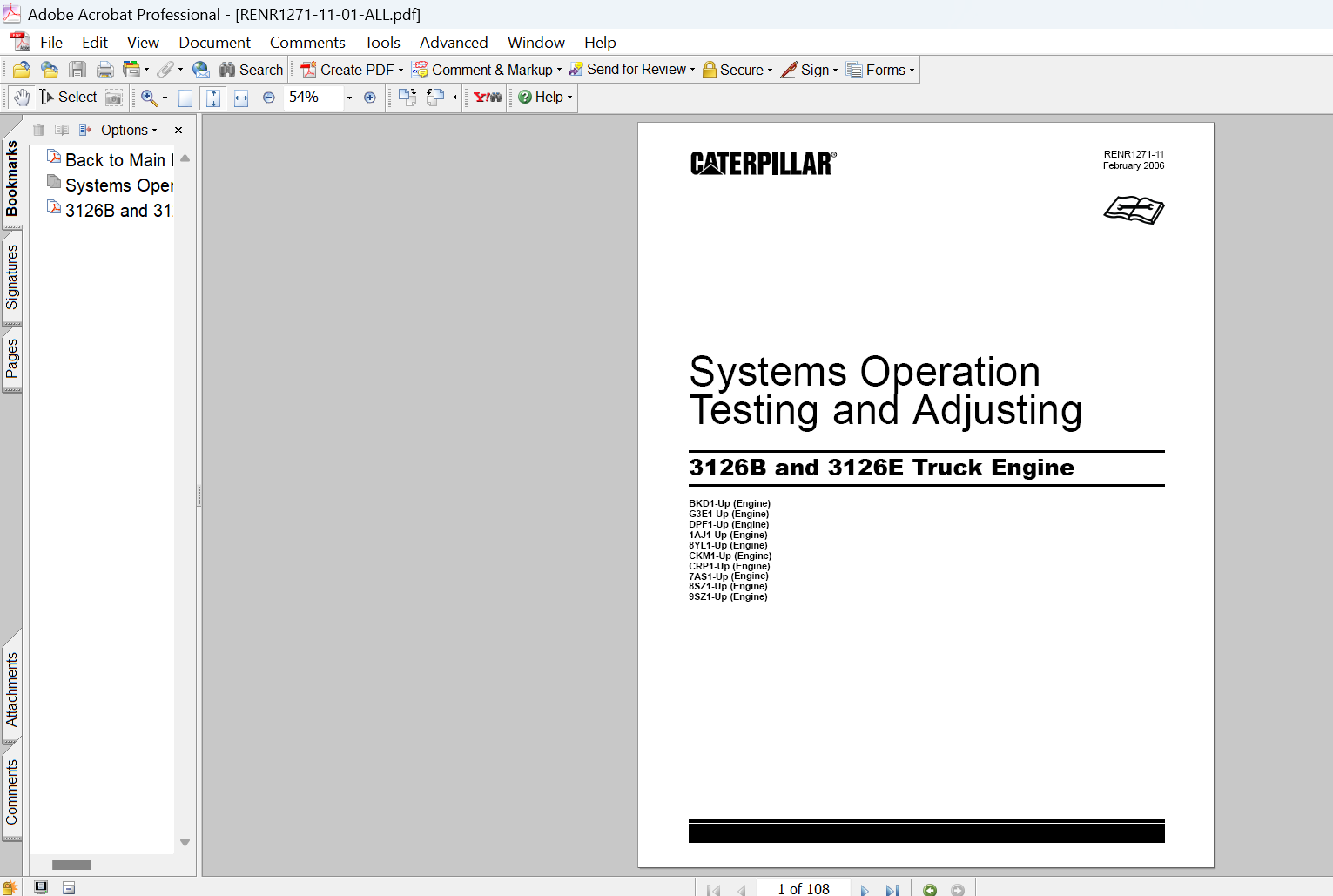The image size is (1333, 896).
Task: Click the paperclip Attach a File icon
Action: (x=165, y=70)
